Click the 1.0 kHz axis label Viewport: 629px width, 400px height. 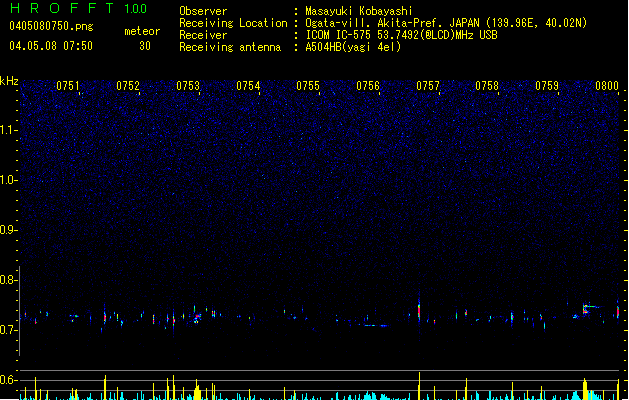pyautogui.click(x=8, y=180)
